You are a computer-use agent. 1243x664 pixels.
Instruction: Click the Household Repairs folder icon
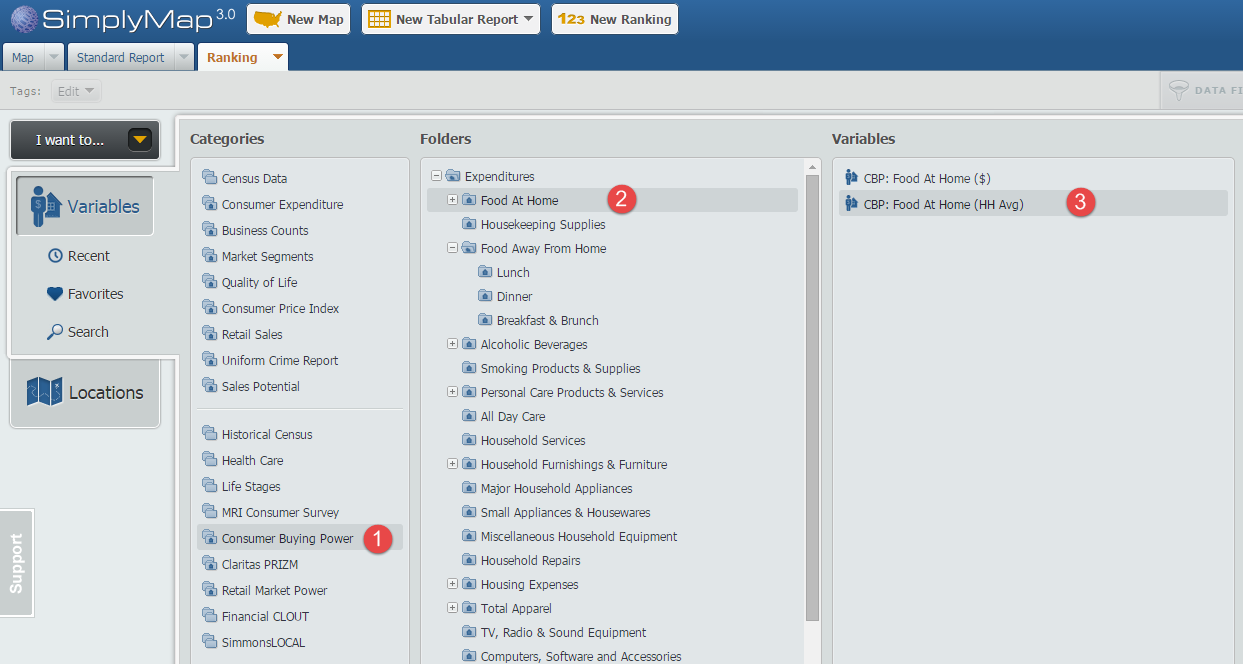469,560
